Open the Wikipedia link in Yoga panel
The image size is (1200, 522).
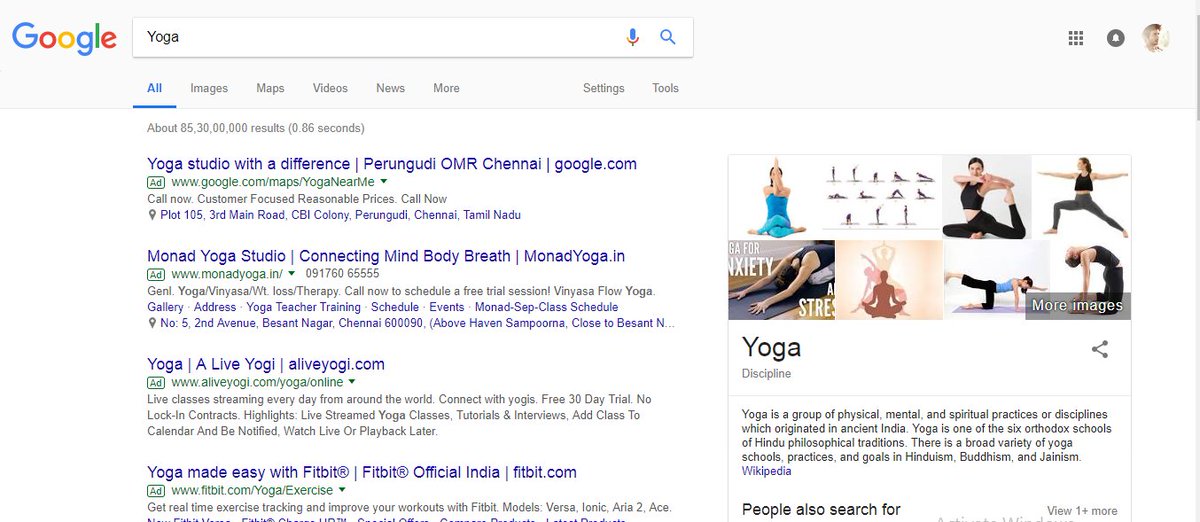pyautogui.click(x=767, y=471)
